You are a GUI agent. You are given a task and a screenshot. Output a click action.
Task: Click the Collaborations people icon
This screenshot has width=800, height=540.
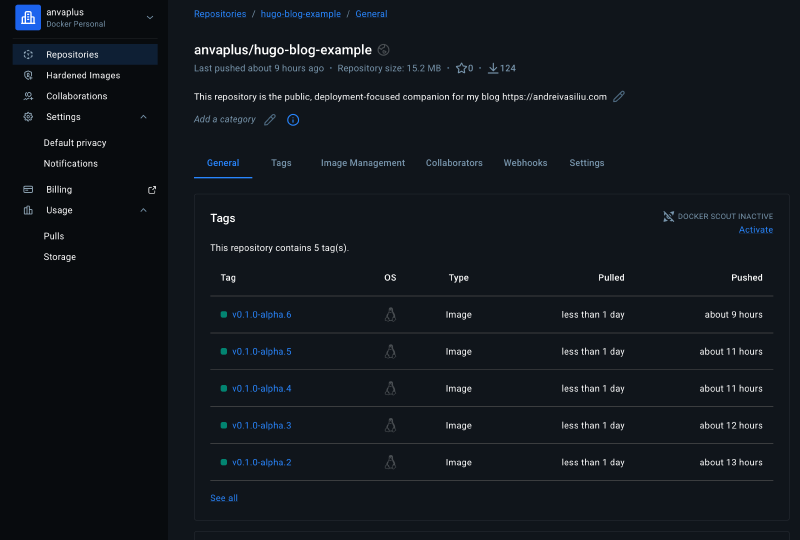click(x=28, y=96)
